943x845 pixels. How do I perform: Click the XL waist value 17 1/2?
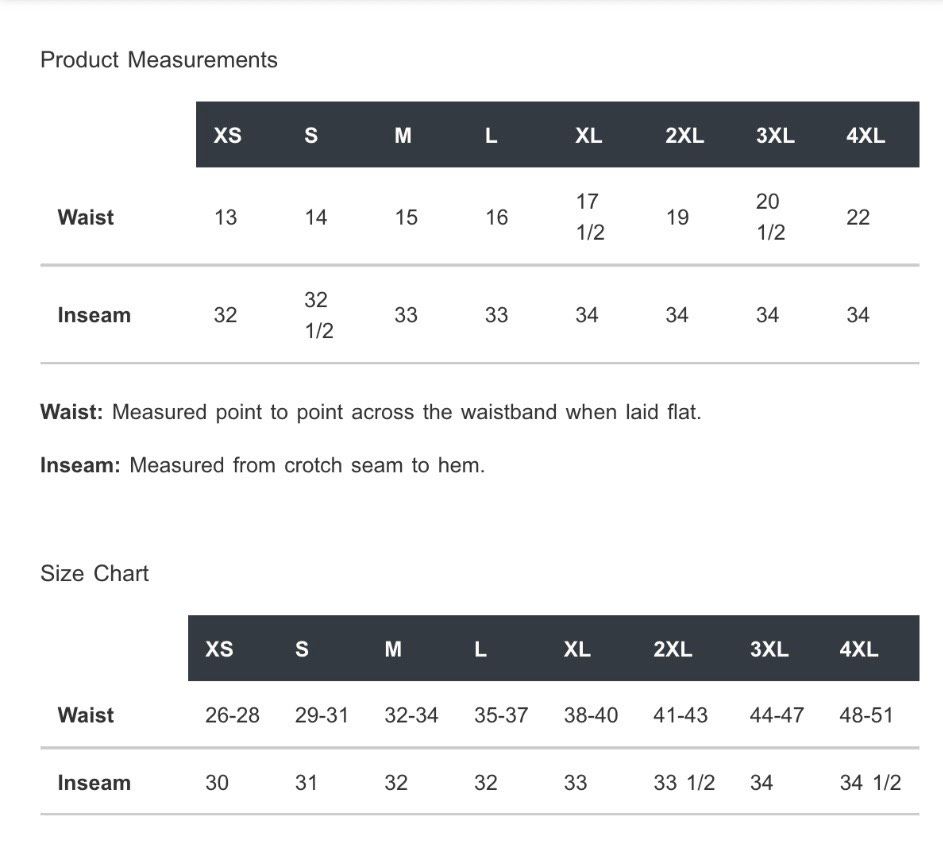[x=588, y=217]
